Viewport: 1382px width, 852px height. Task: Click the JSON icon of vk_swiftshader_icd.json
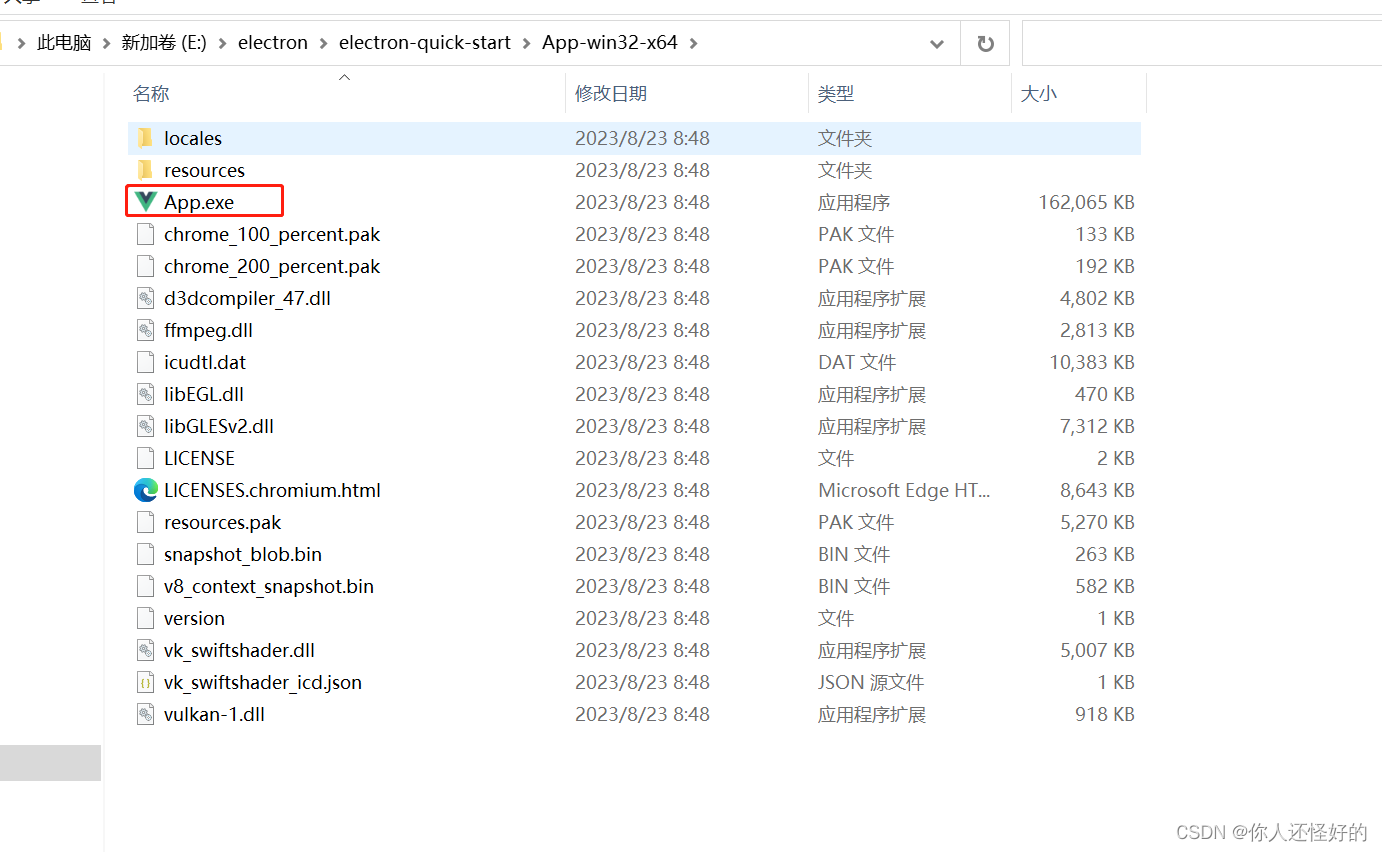coord(146,682)
